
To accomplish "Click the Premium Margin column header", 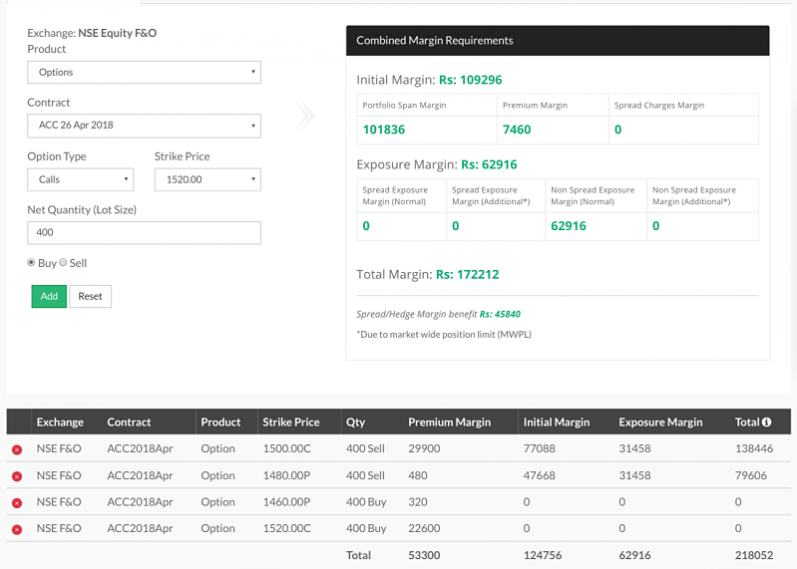I will click(x=449, y=422).
